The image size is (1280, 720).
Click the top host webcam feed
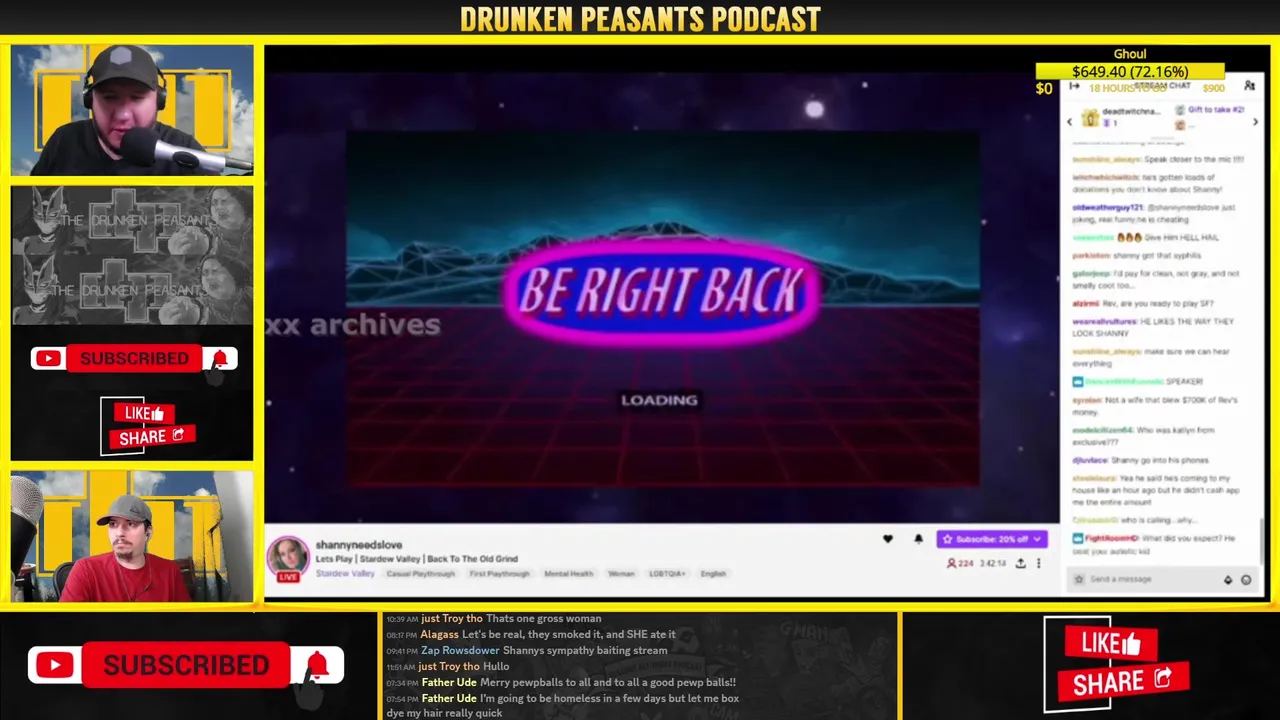132,110
